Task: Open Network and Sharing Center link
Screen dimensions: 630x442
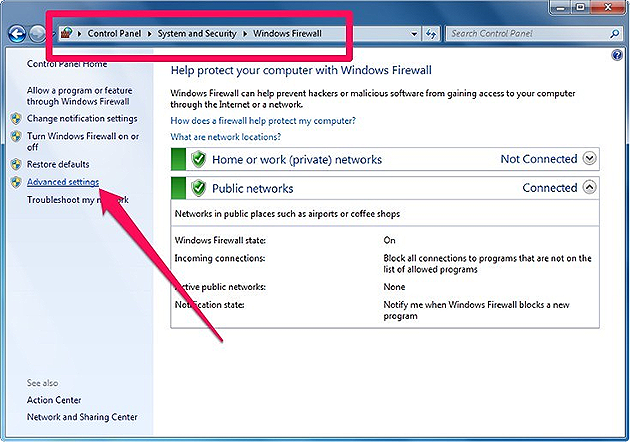Action: tap(82, 417)
